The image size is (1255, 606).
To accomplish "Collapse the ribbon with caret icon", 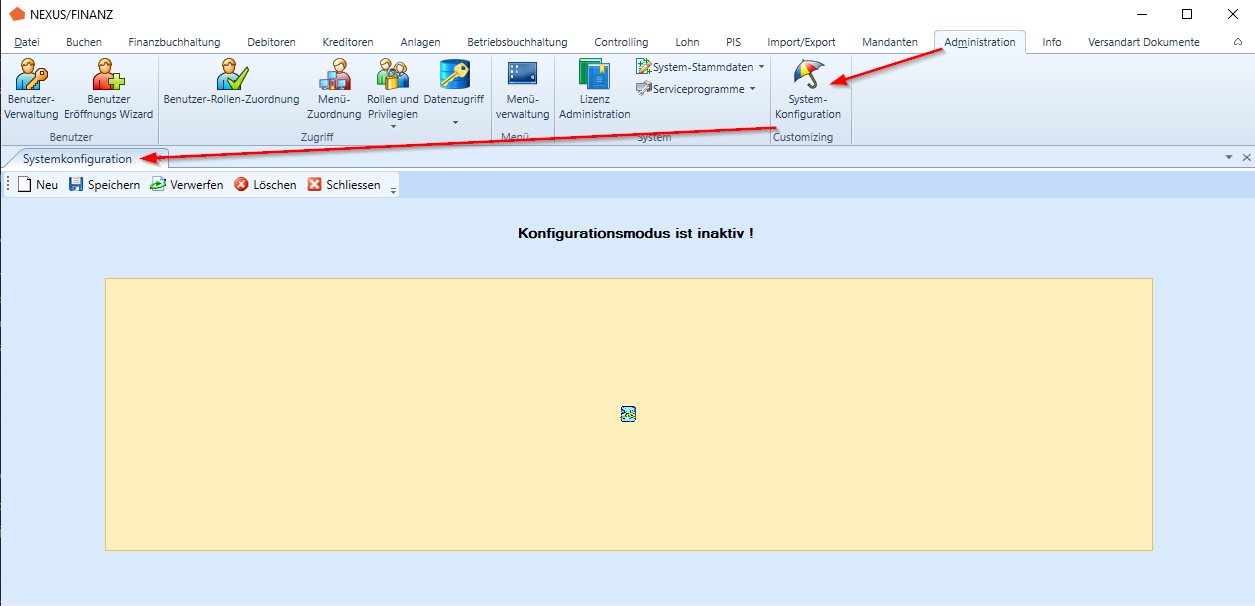I will 1238,42.
